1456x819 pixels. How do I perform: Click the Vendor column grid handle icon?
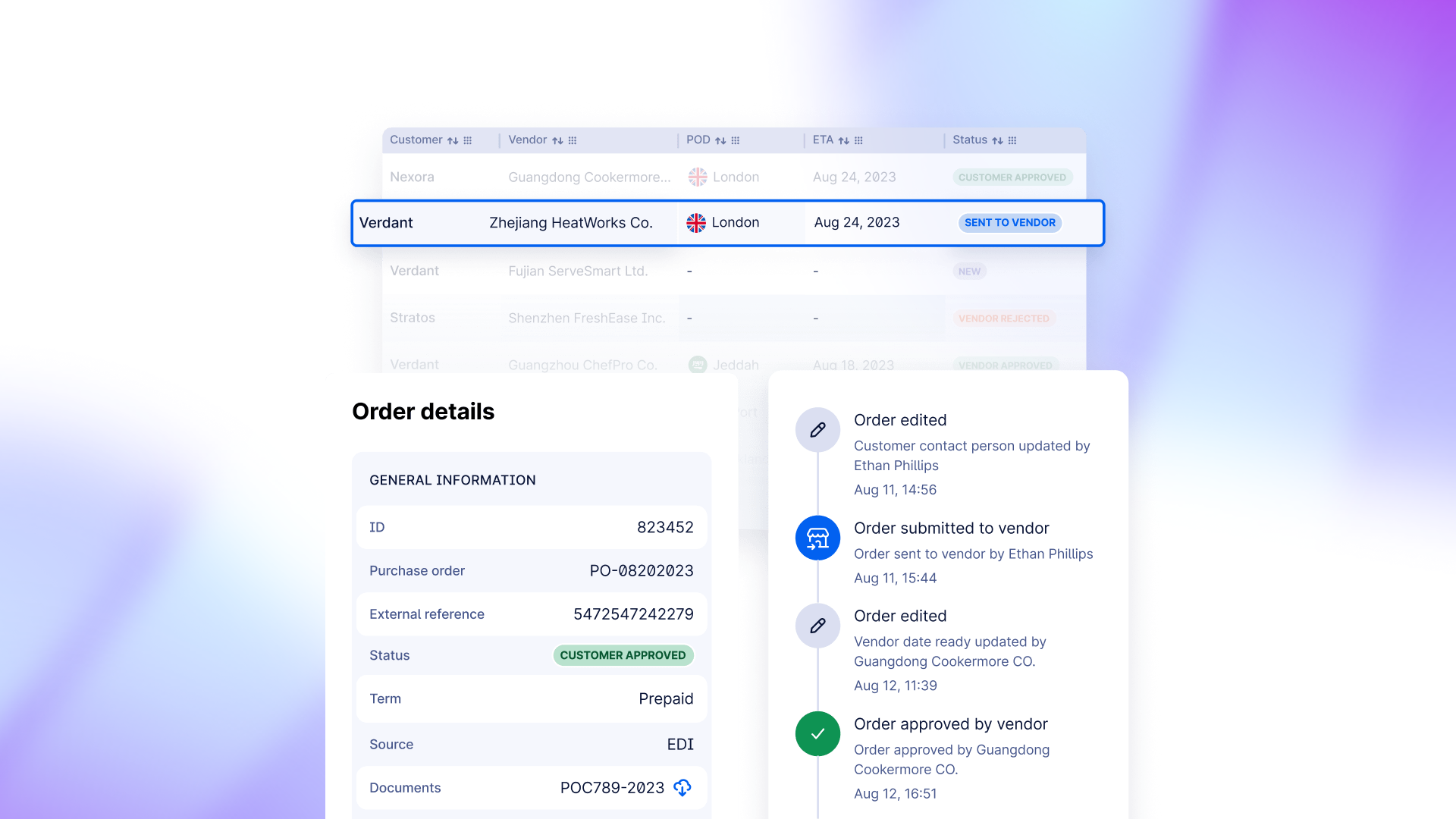click(x=573, y=141)
